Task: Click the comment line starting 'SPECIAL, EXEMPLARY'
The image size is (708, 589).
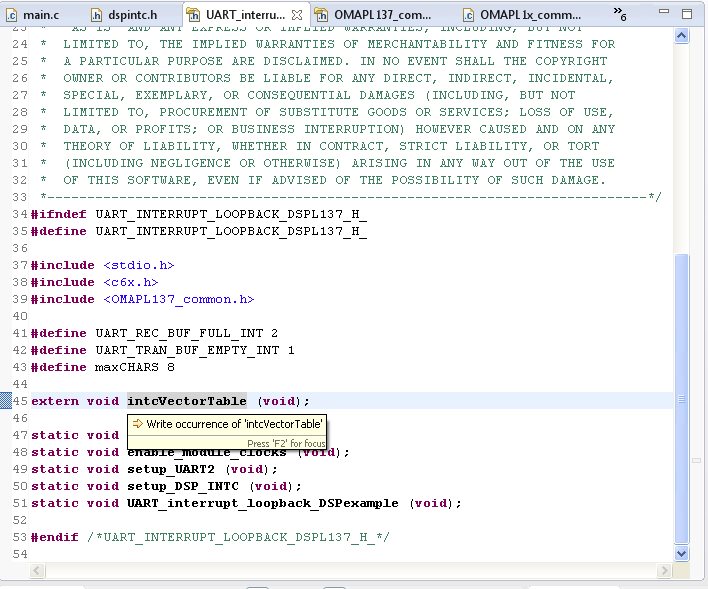Action: point(319,95)
